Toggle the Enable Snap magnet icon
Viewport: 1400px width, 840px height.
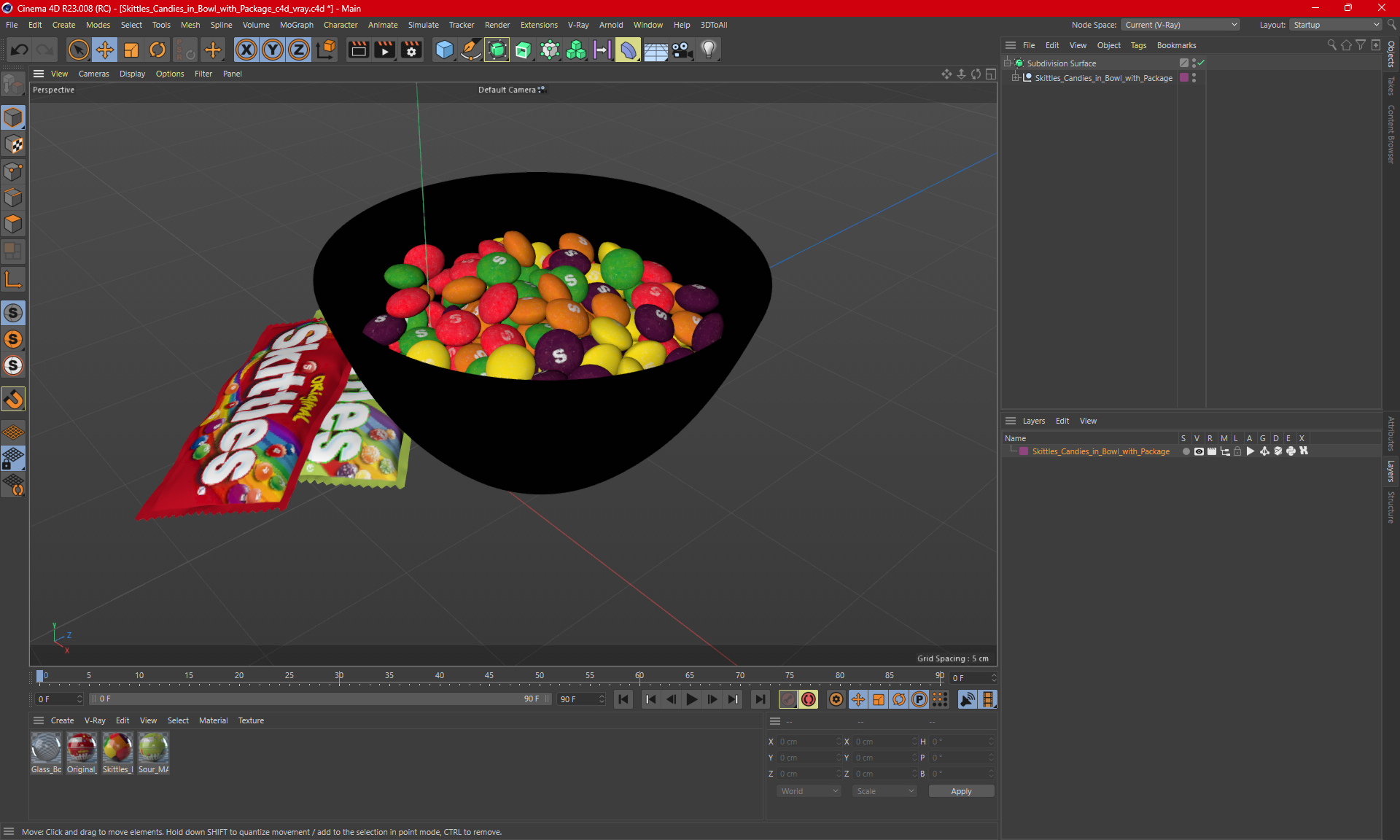[x=13, y=400]
